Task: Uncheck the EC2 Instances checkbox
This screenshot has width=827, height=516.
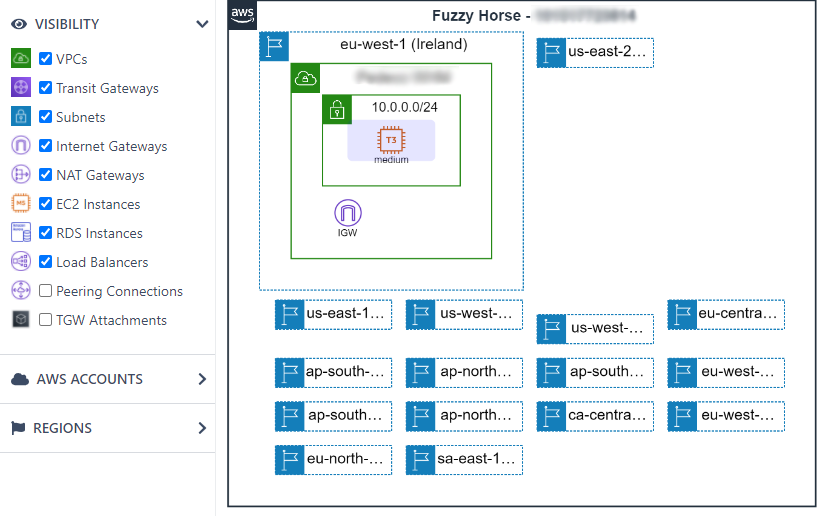Action: pyautogui.click(x=46, y=204)
